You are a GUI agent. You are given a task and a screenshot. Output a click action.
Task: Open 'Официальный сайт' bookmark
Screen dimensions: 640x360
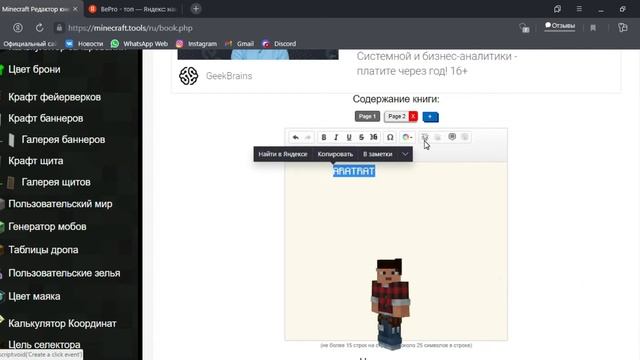click(29, 44)
